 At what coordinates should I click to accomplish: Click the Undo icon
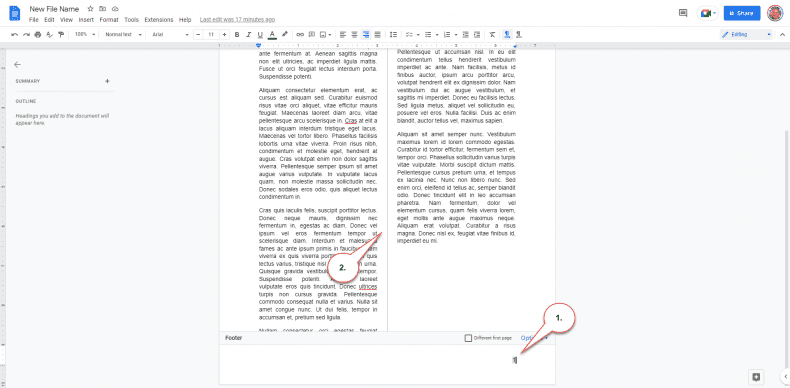pyautogui.click(x=14, y=35)
